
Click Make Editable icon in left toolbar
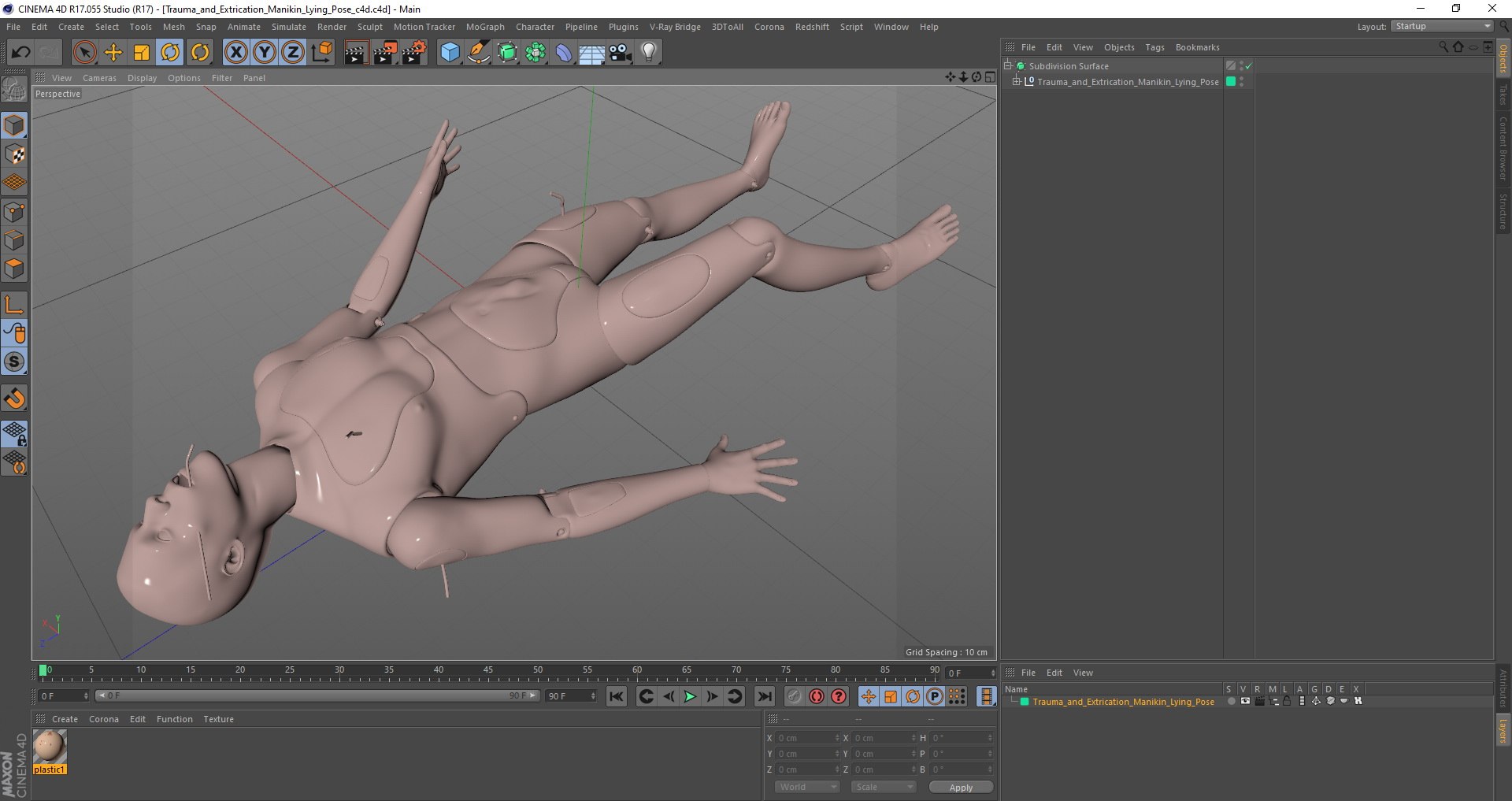click(x=14, y=90)
